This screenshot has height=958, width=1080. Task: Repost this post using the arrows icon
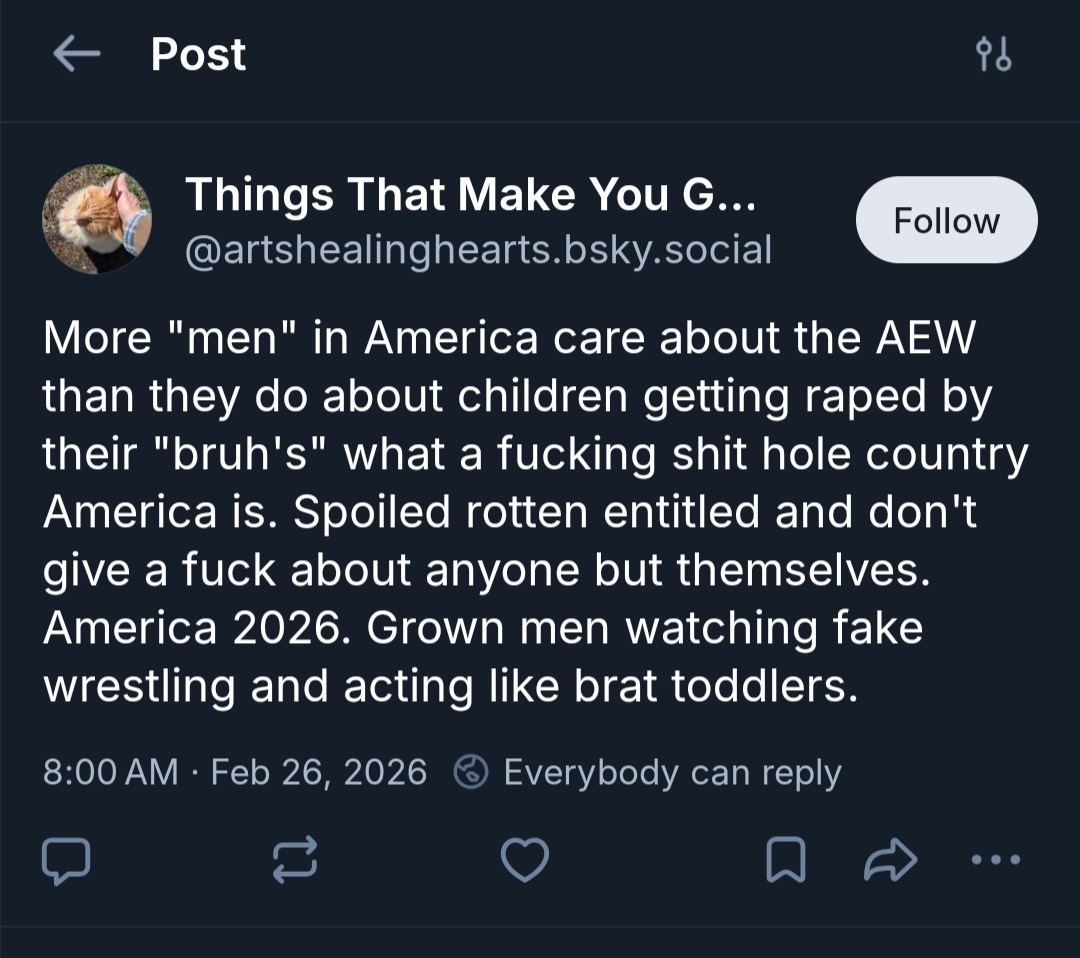pos(295,860)
